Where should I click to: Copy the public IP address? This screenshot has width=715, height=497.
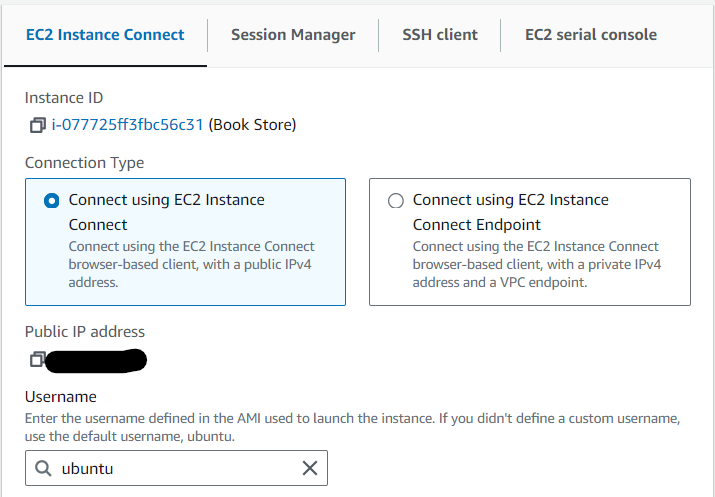pos(38,358)
